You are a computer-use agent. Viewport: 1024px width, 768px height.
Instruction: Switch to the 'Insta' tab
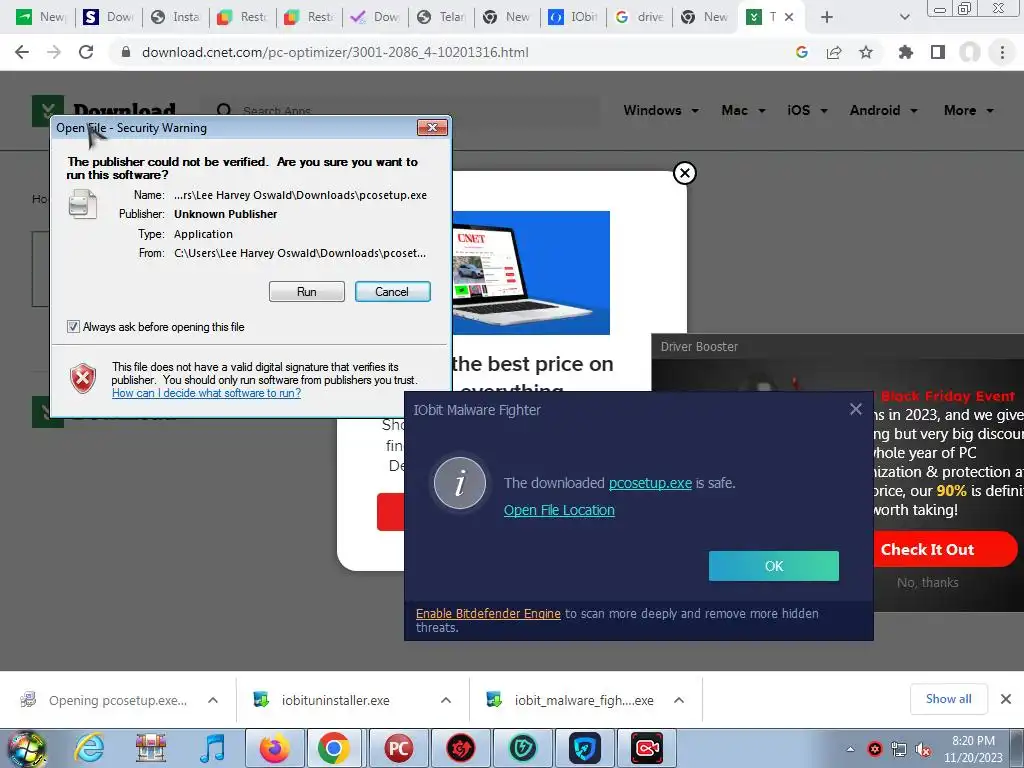pos(176,17)
